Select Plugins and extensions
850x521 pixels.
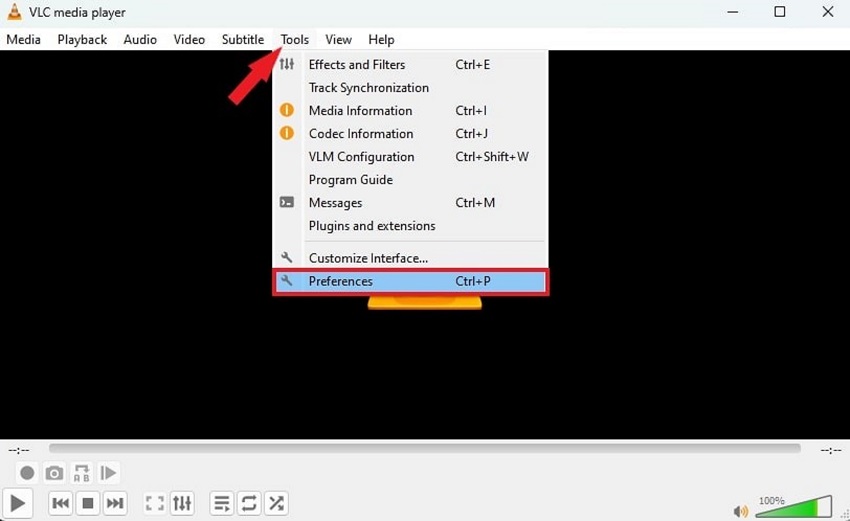(x=410, y=226)
